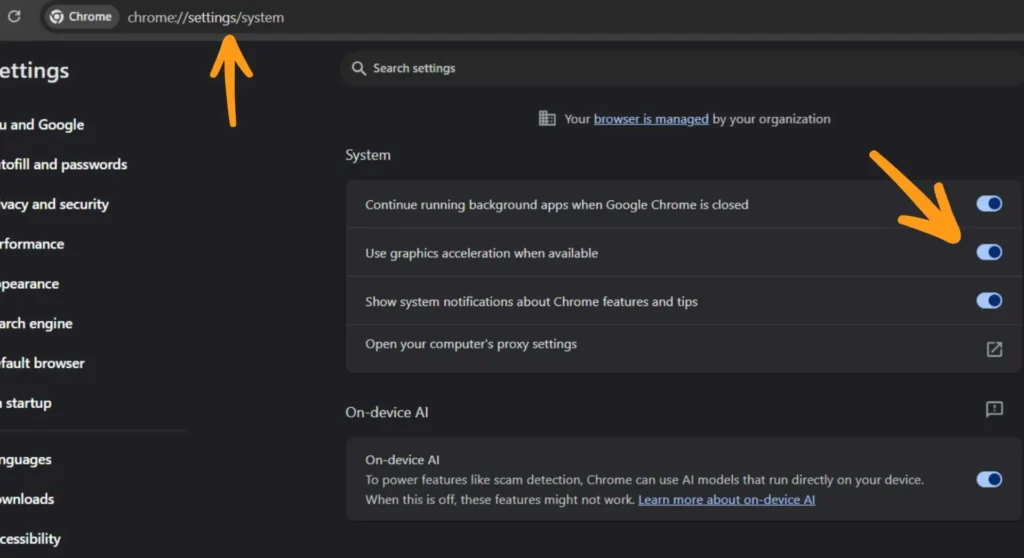The width and height of the screenshot is (1024, 558).
Task: Open On startup settings section
Action: (x=25, y=403)
